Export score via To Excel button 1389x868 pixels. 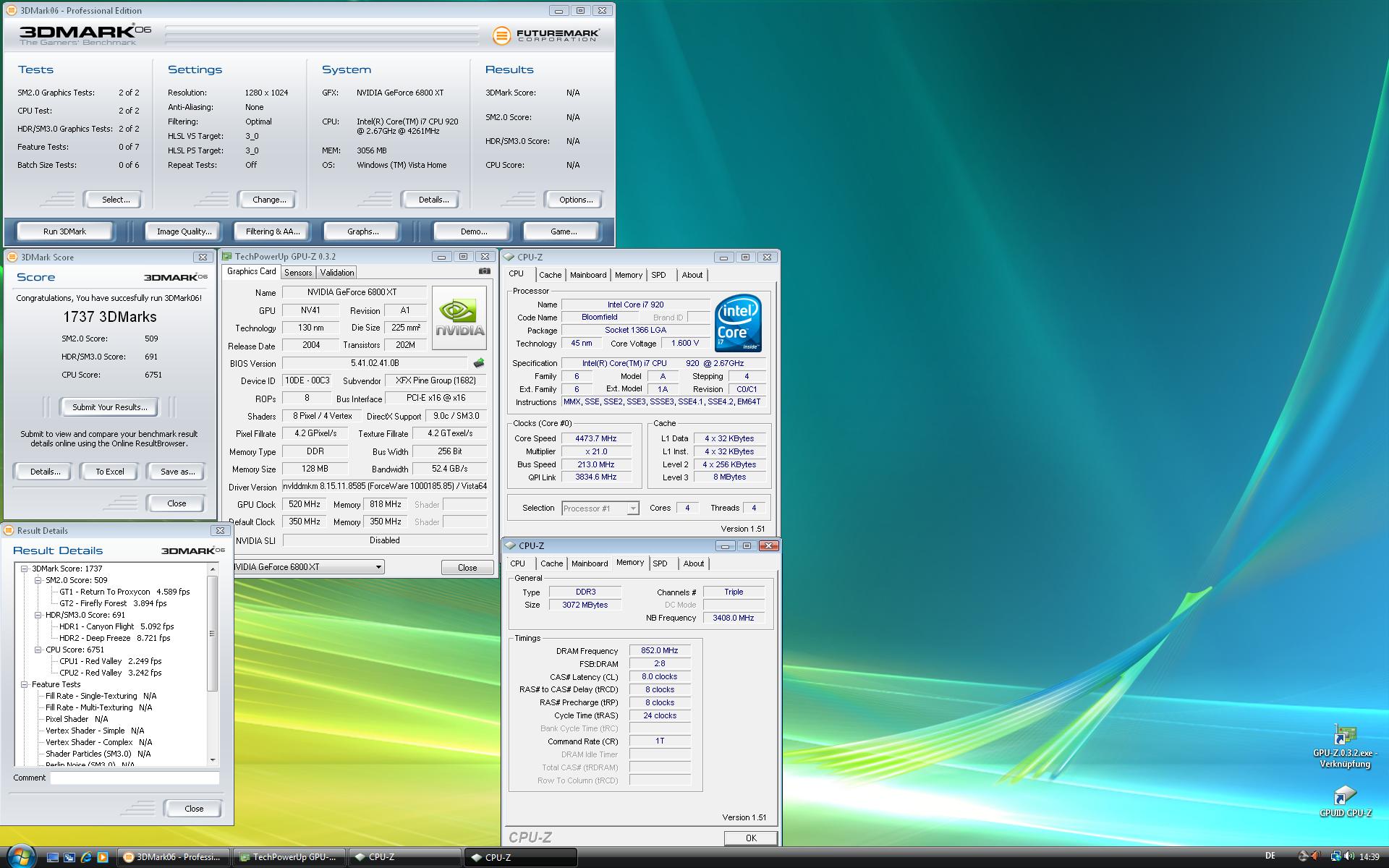[x=110, y=472]
